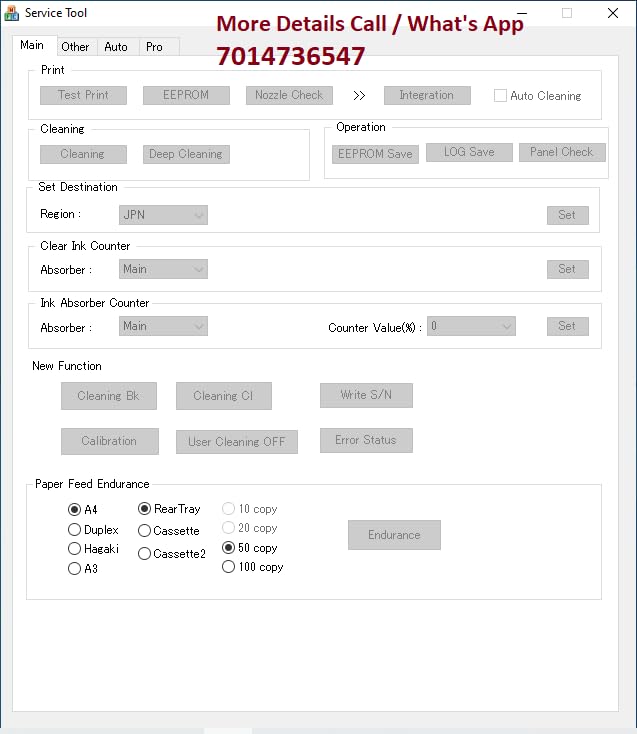The width and height of the screenshot is (637, 734).
Task: Enable the Auto Cleaning checkbox
Action: (x=500, y=95)
